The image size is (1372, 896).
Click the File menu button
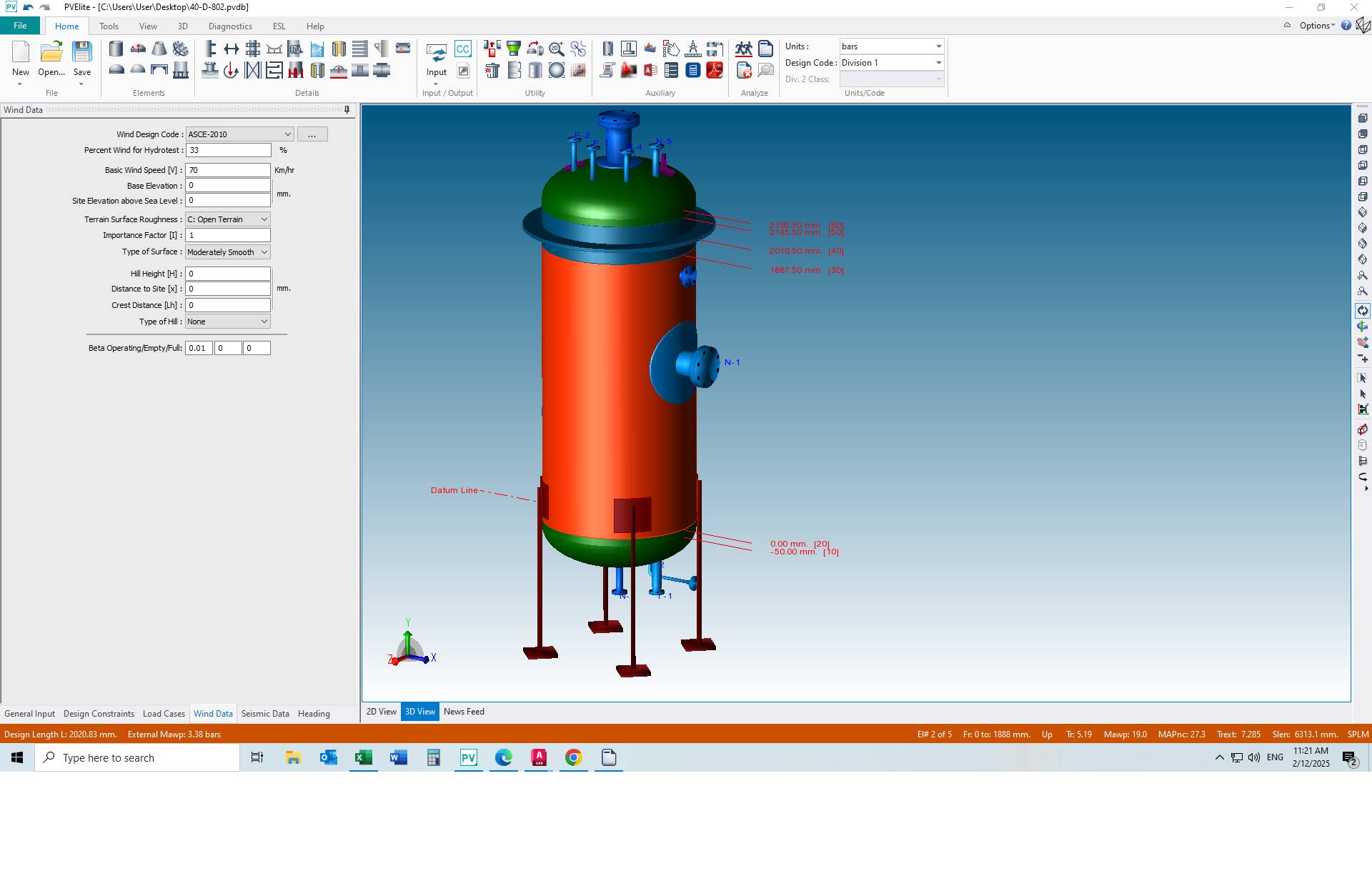(20, 26)
